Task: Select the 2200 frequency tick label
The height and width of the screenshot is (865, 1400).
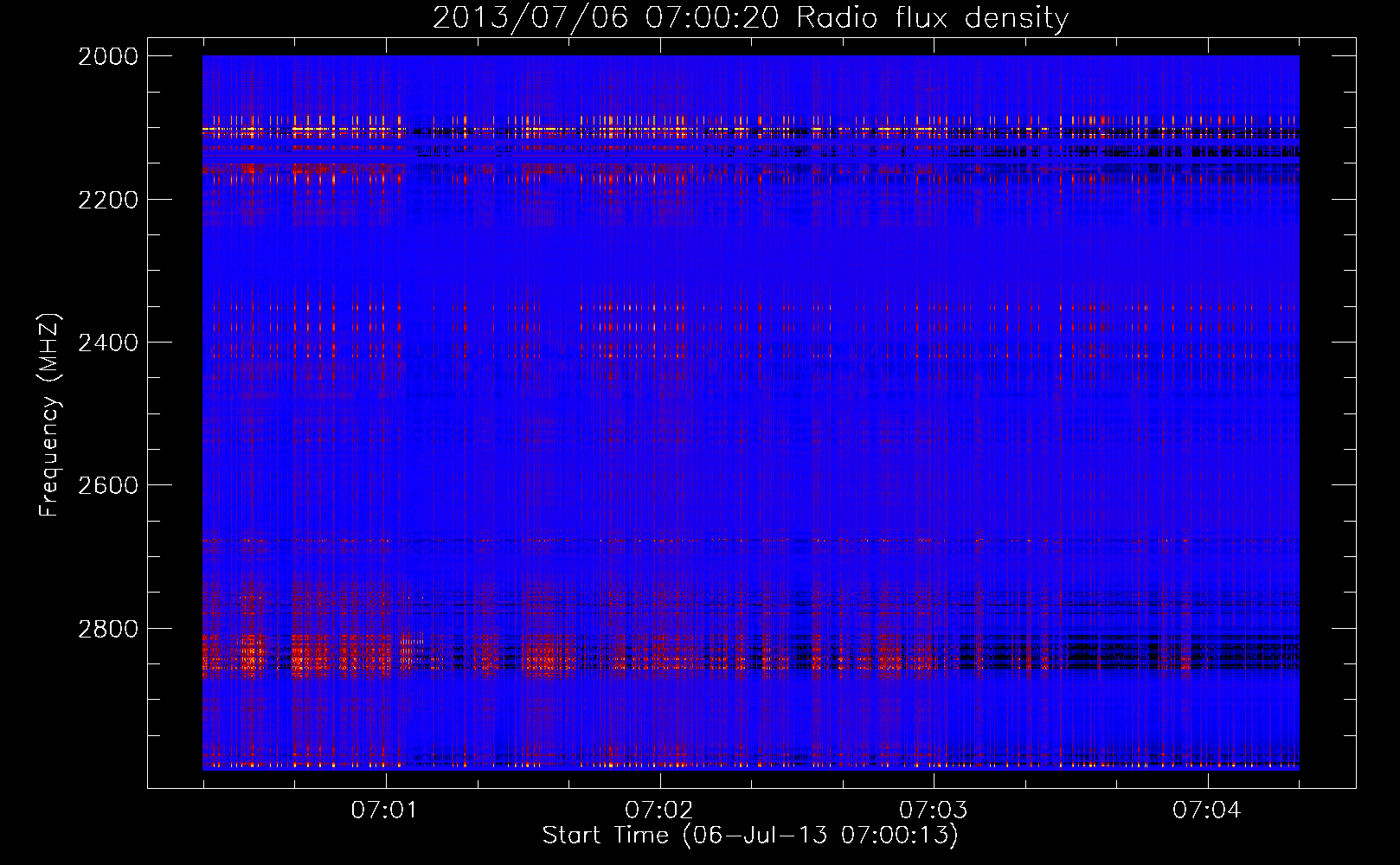Action: (x=108, y=200)
